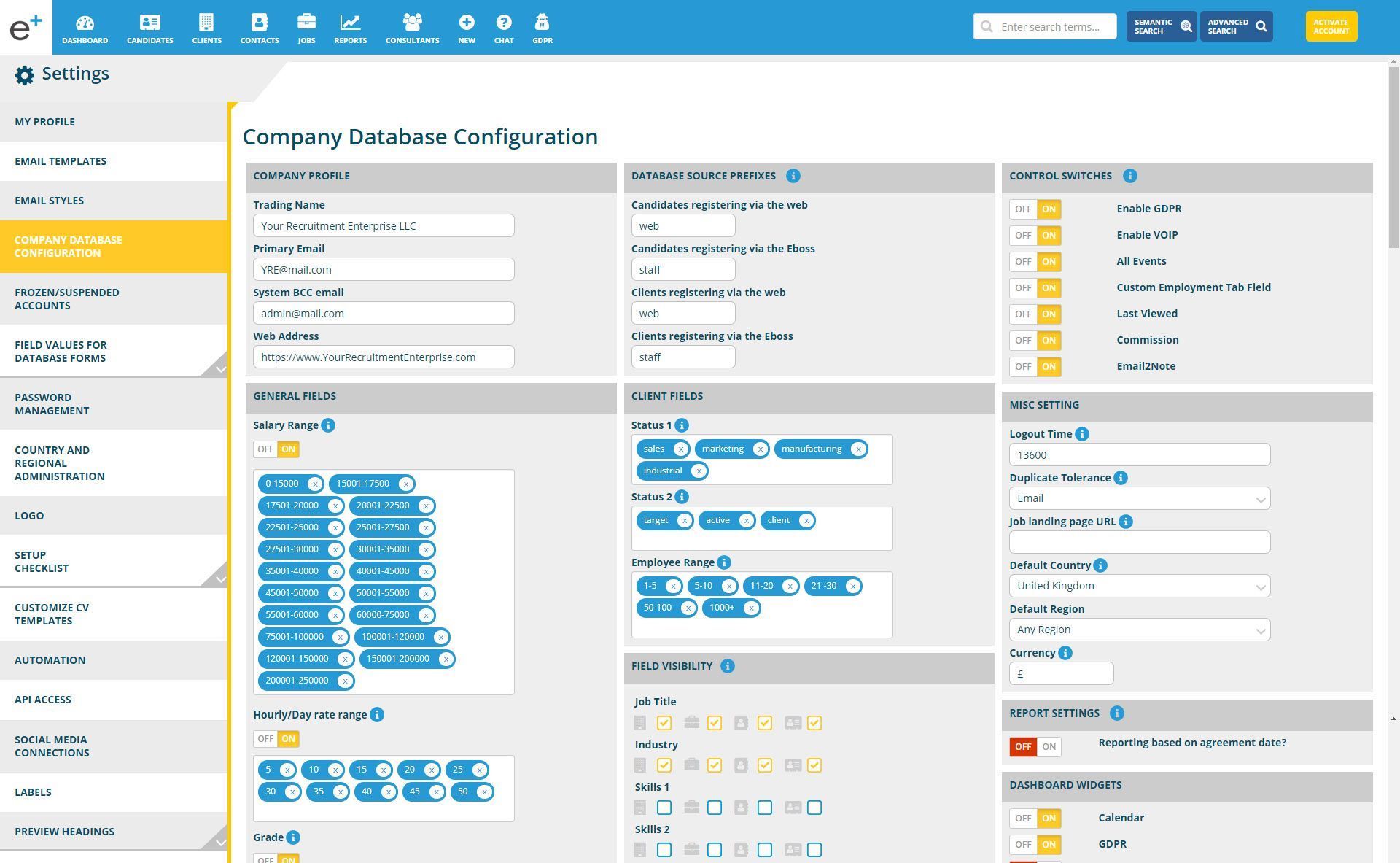Toggle Reporting based on agreement date switch
This screenshot has width=1400, height=863.
(1035, 747)
